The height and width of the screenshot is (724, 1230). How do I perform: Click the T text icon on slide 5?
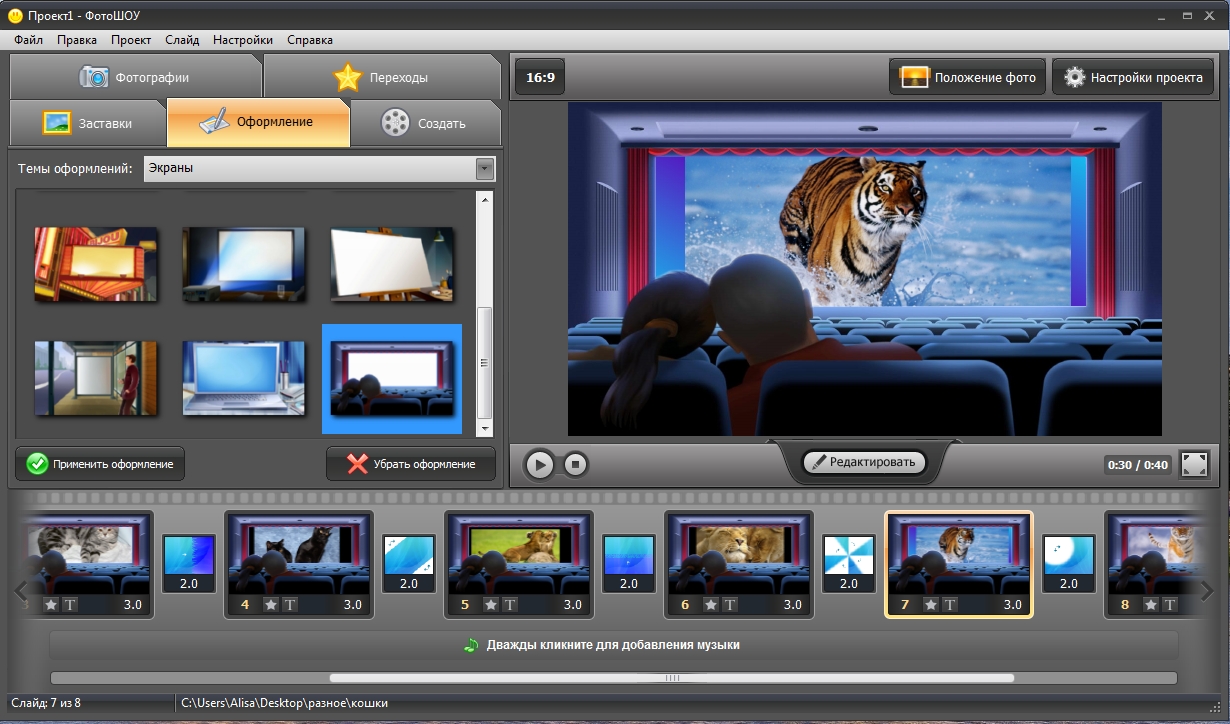pyautogui.click(x=510, y=605)
